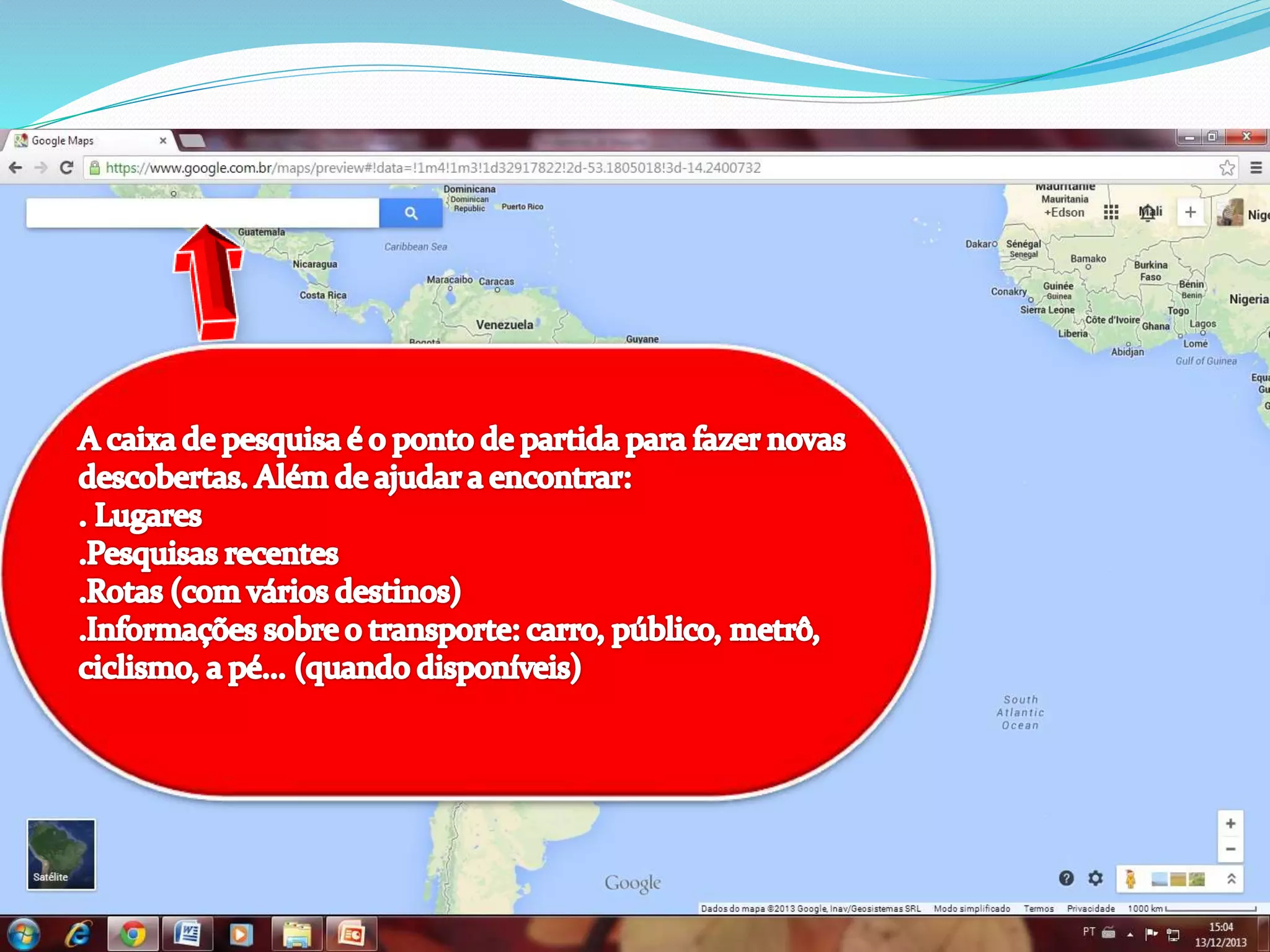Image resolution: width=1270 pixels, height=952 pixels.
Task: Open the user profile photo
Action: pos(1230,213)
